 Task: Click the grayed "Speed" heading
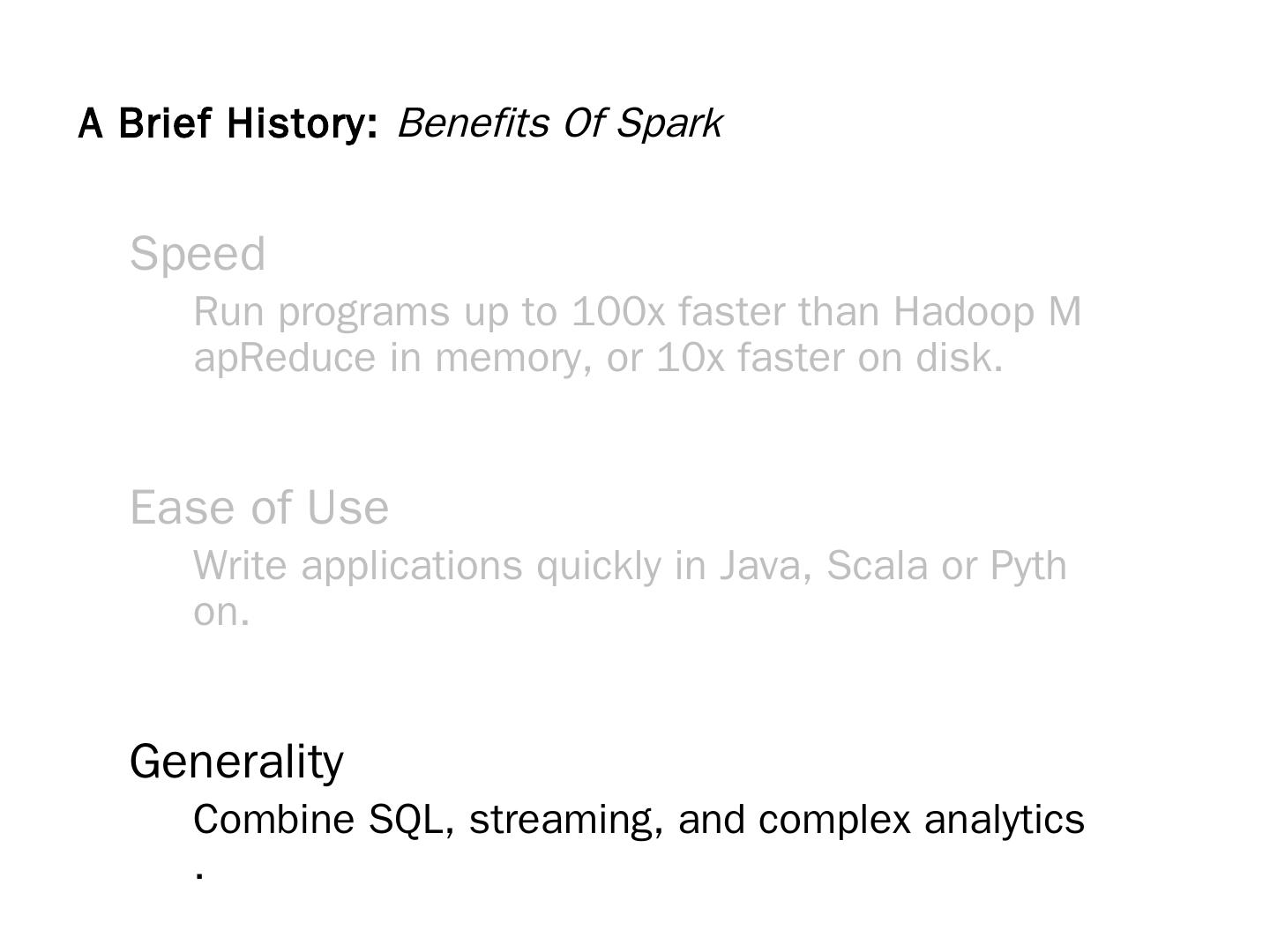(x=198, y=254)
